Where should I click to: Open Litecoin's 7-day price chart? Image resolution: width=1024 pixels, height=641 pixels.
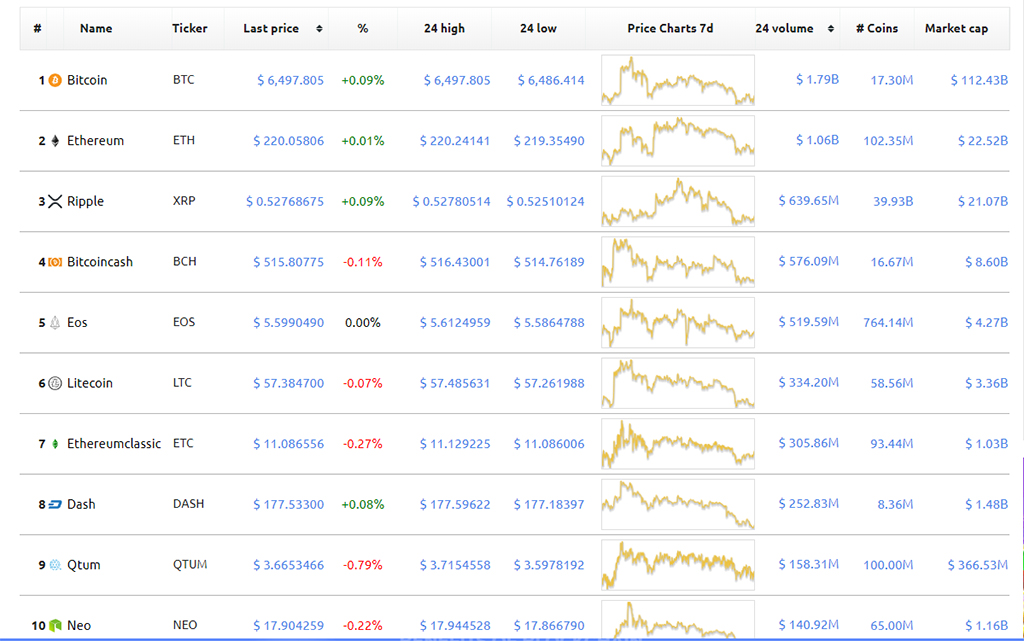(678, 383)
